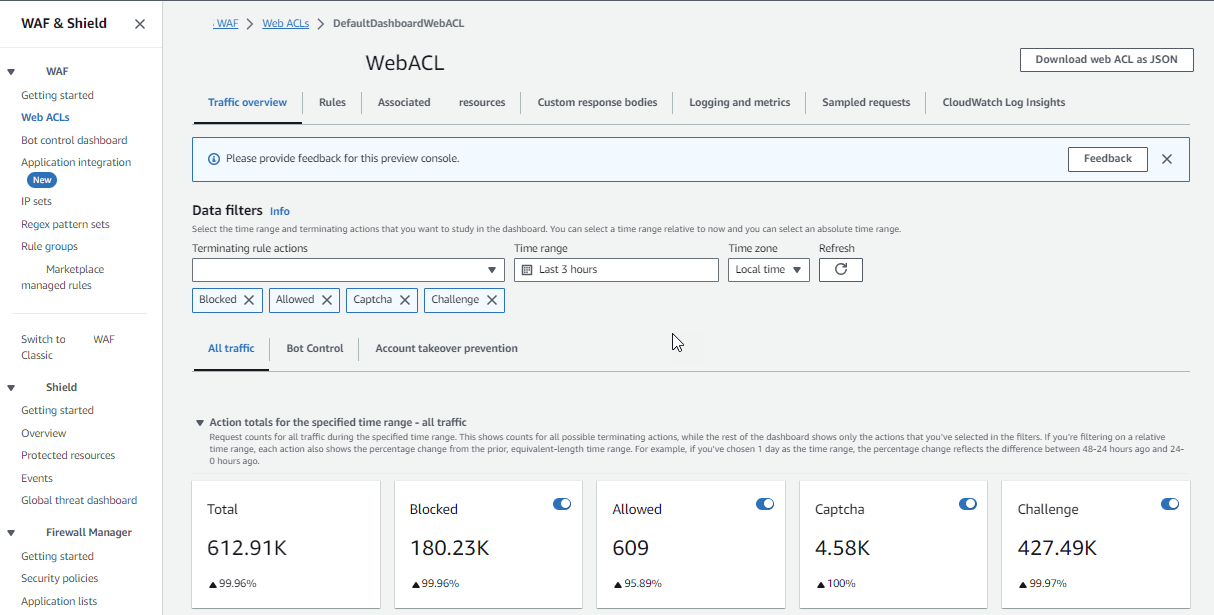The width and height of the screenshot is (1214, 615).
Task: Close the WAF & Shield sidebar panel
Action: point(140,24)
